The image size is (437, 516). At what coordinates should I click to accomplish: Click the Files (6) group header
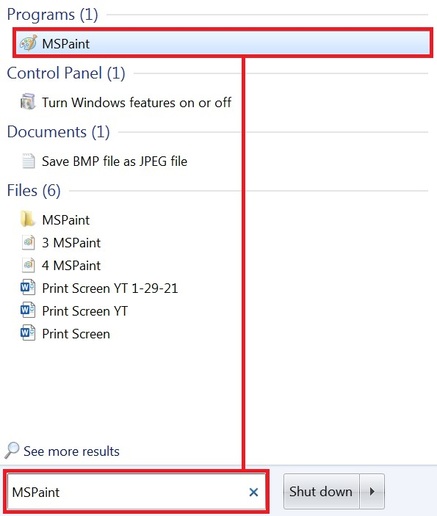click(x=34, y=190)
